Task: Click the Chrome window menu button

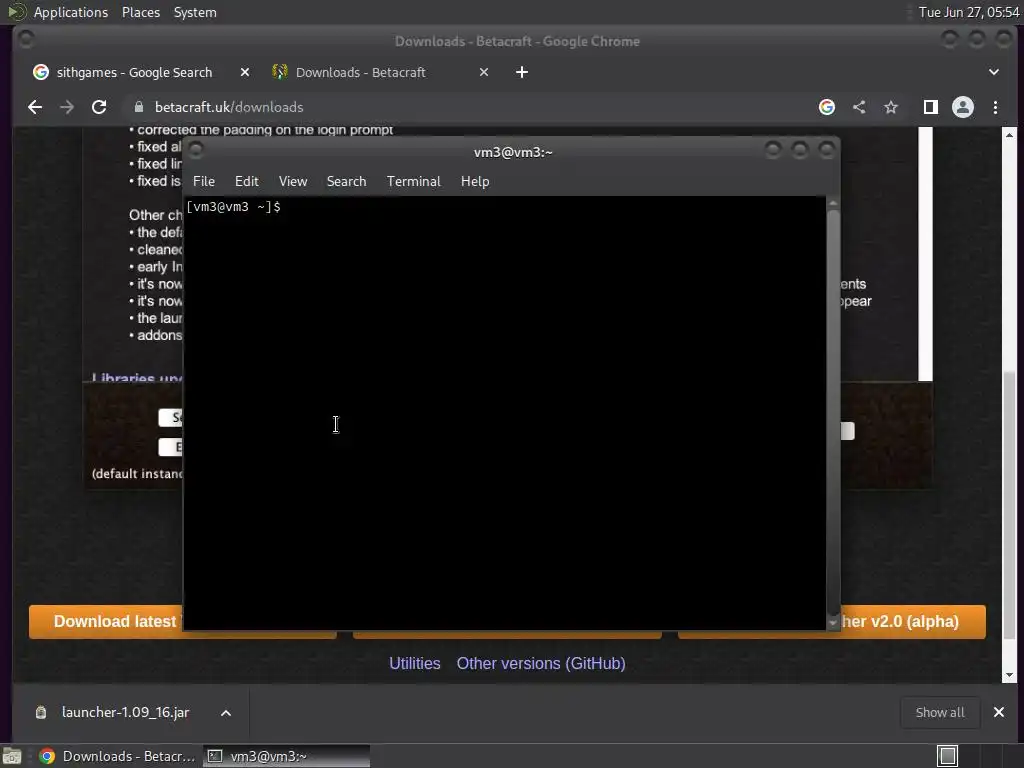Action: pos(26,40)
